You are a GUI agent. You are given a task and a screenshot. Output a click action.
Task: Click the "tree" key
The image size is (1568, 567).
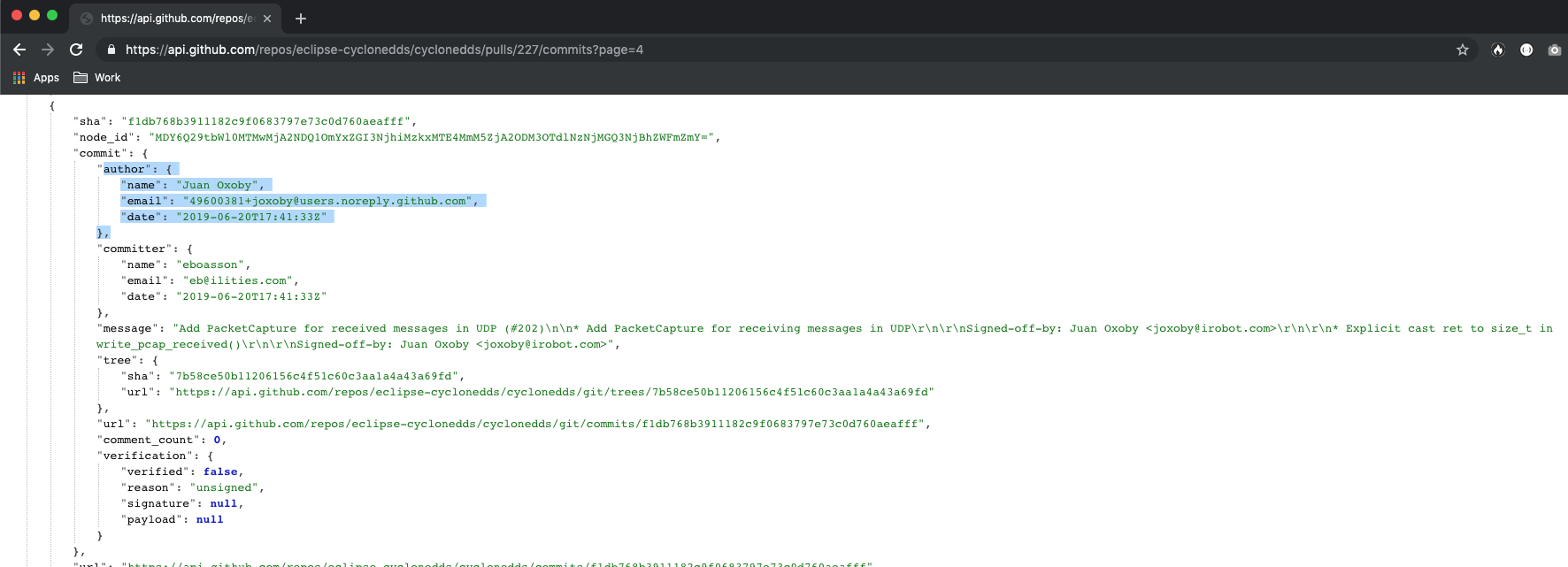click(x=114, y=360)
